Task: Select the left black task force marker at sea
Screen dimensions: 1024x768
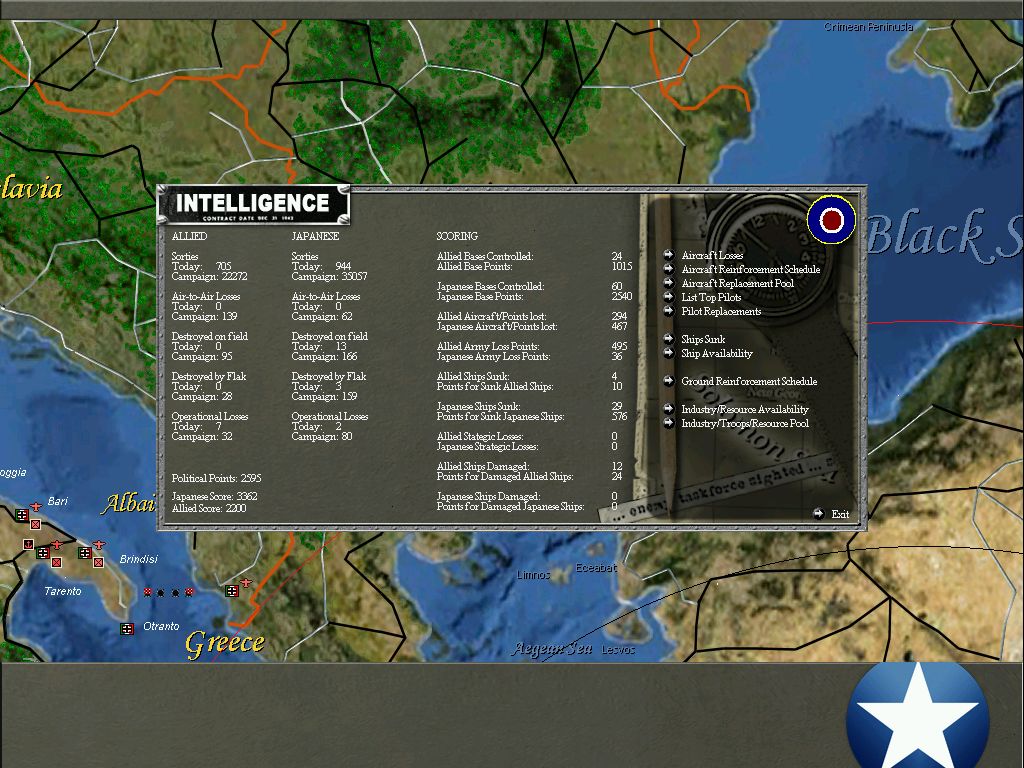Action: [161, 593]
